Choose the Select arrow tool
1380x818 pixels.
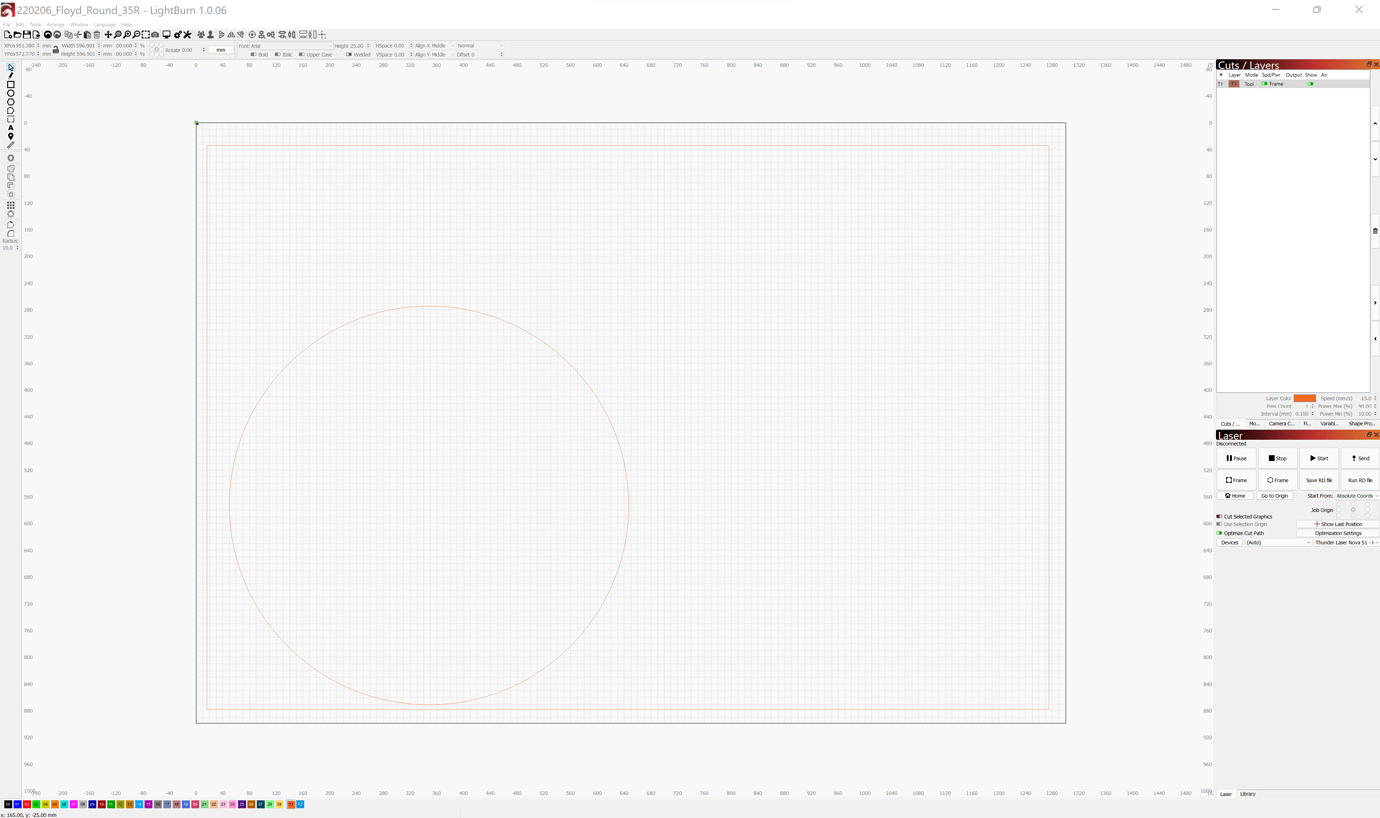11,67
